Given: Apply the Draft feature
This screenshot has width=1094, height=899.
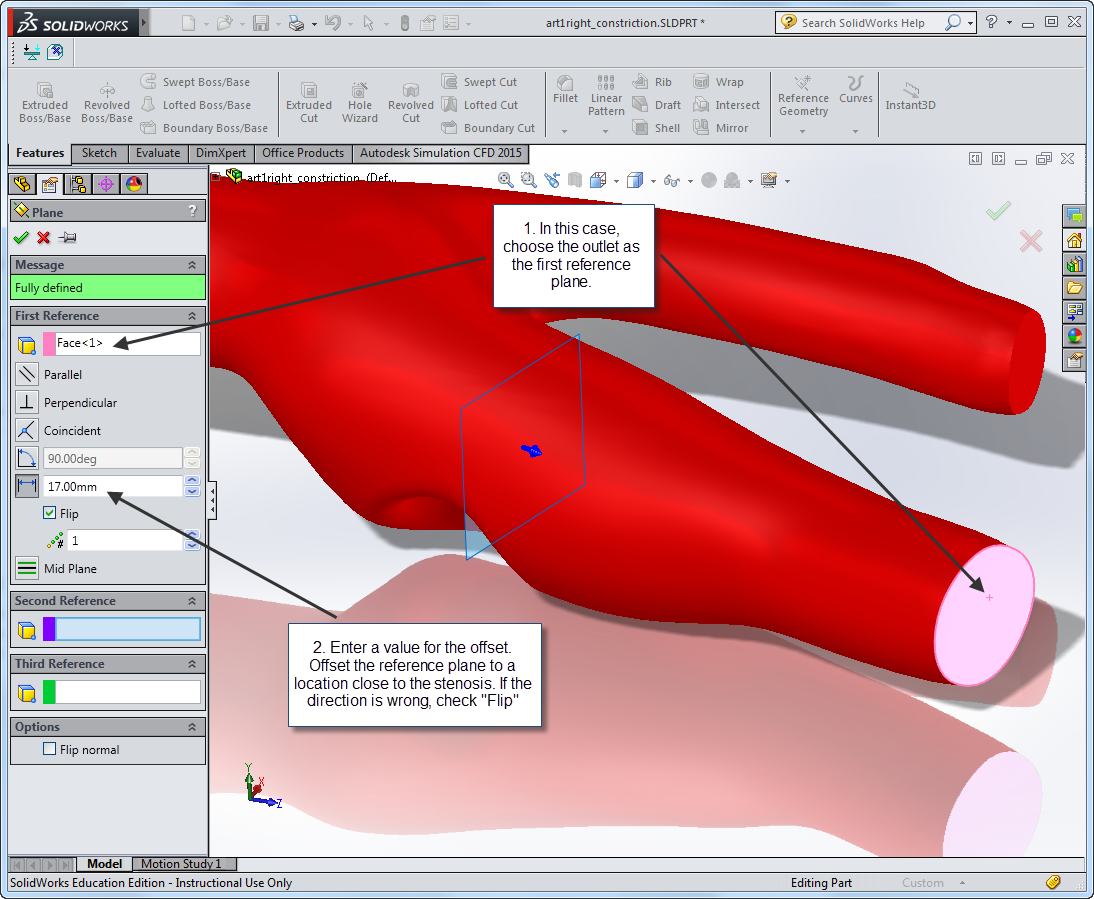Looking at the screenshot, I should coord(656,105).
